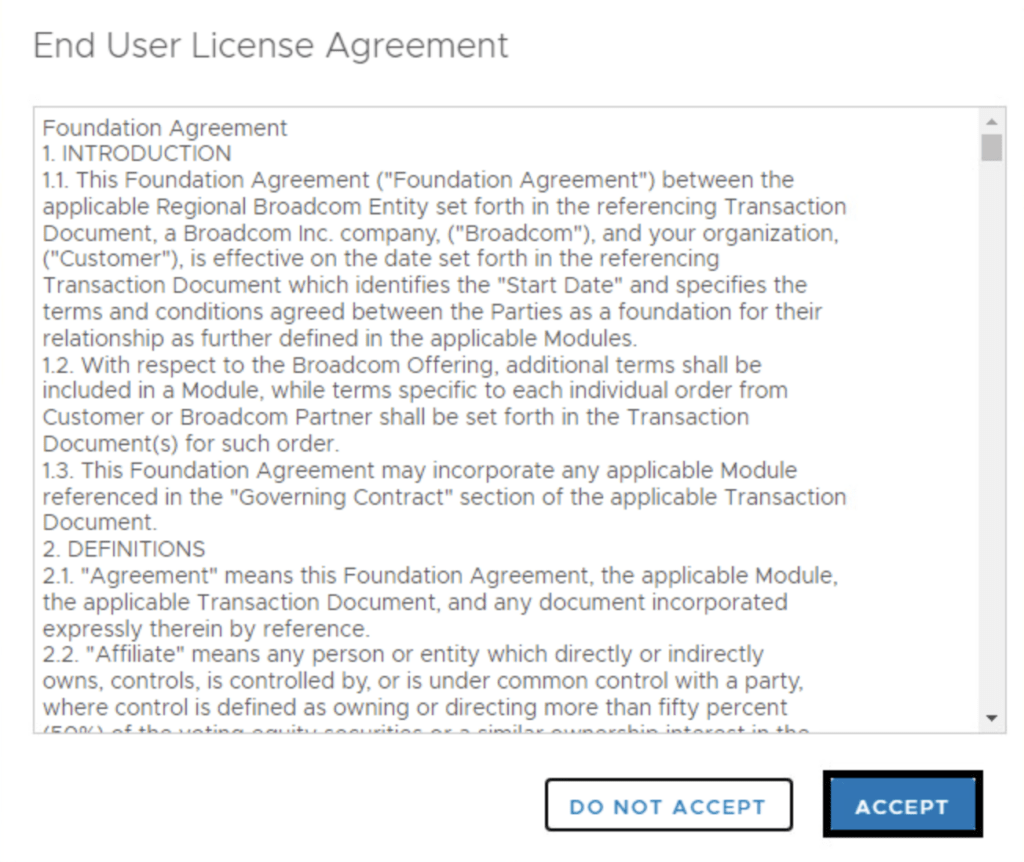Click the line starting 1.3. This Foundation

pos(420,470)
